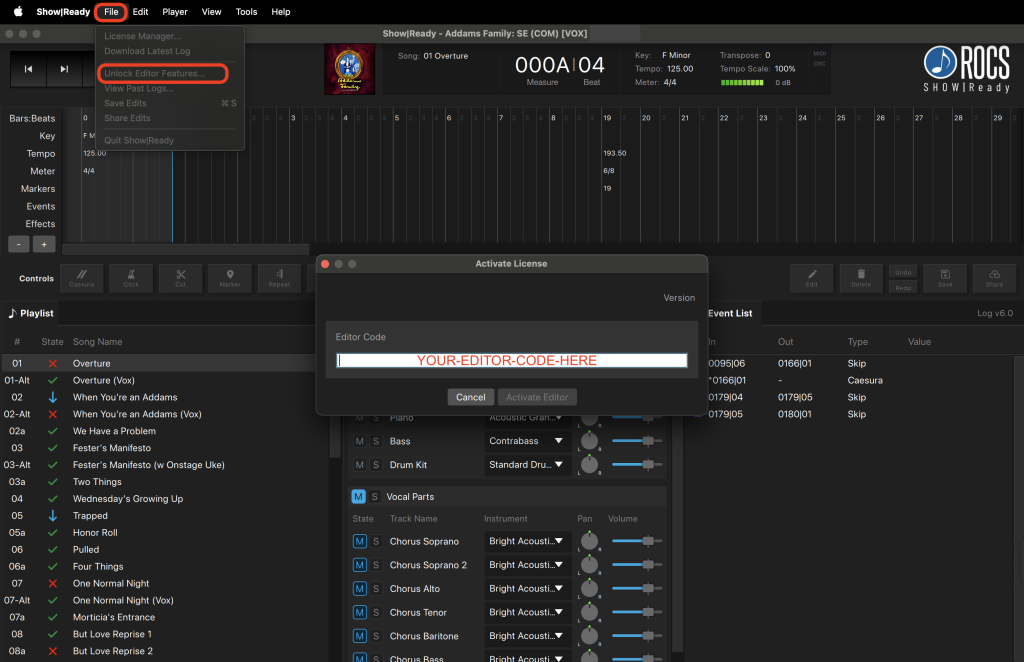1024x662 pixels.
Task: Click the Caesura control icon
Action: point(81,277)
